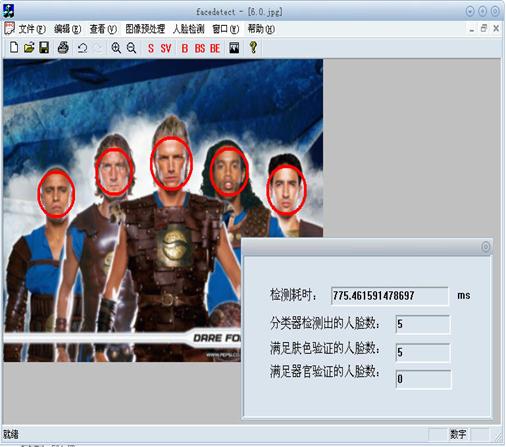Click the 检测耗时 time value field
This screenshot has width=506, height=447.
[389, 296]
